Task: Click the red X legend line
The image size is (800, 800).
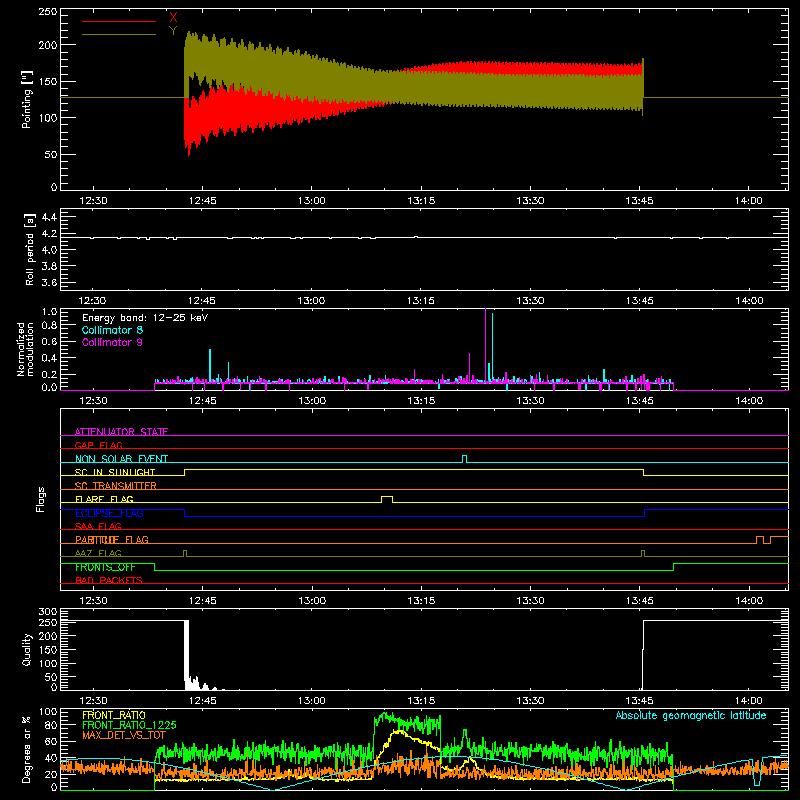Action: point(119,21)
